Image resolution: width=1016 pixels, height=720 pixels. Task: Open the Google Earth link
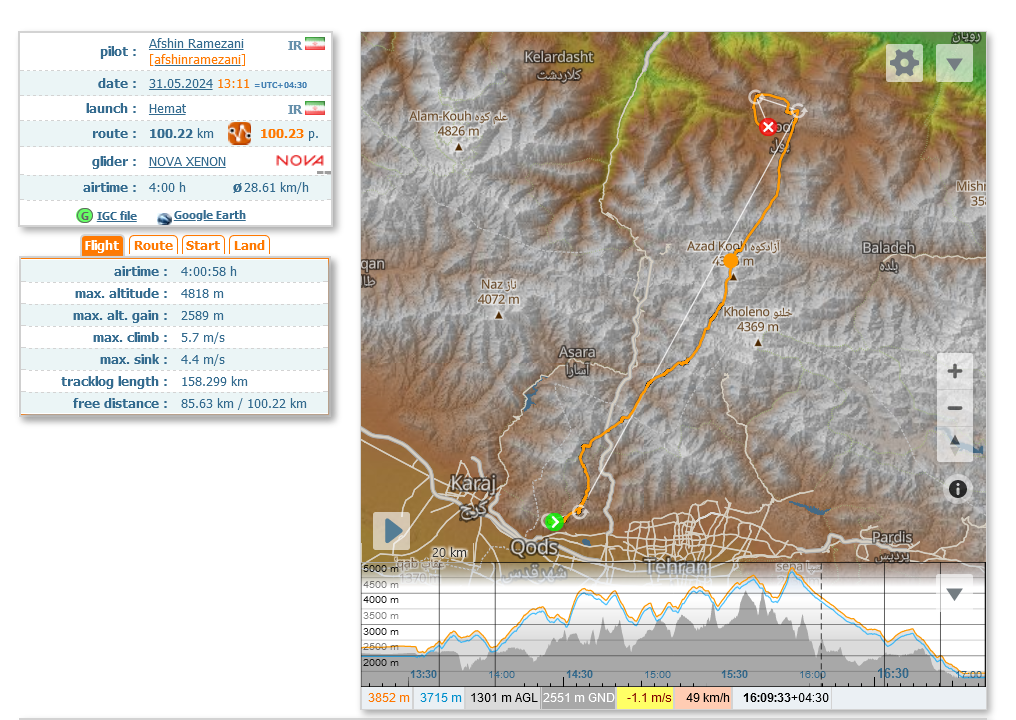tap(209, 215)
